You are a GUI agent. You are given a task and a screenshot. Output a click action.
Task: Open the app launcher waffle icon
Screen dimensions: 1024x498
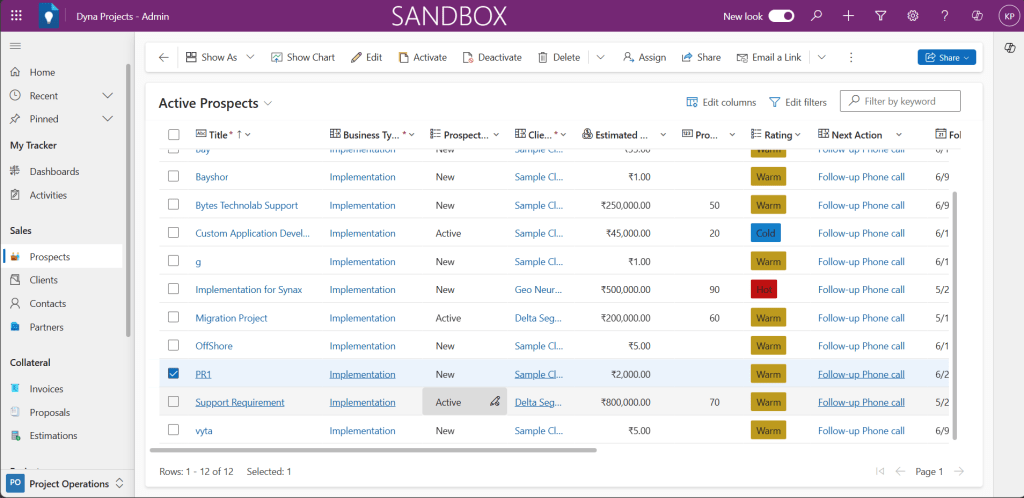pyautogui.click(x=16, y=16)
